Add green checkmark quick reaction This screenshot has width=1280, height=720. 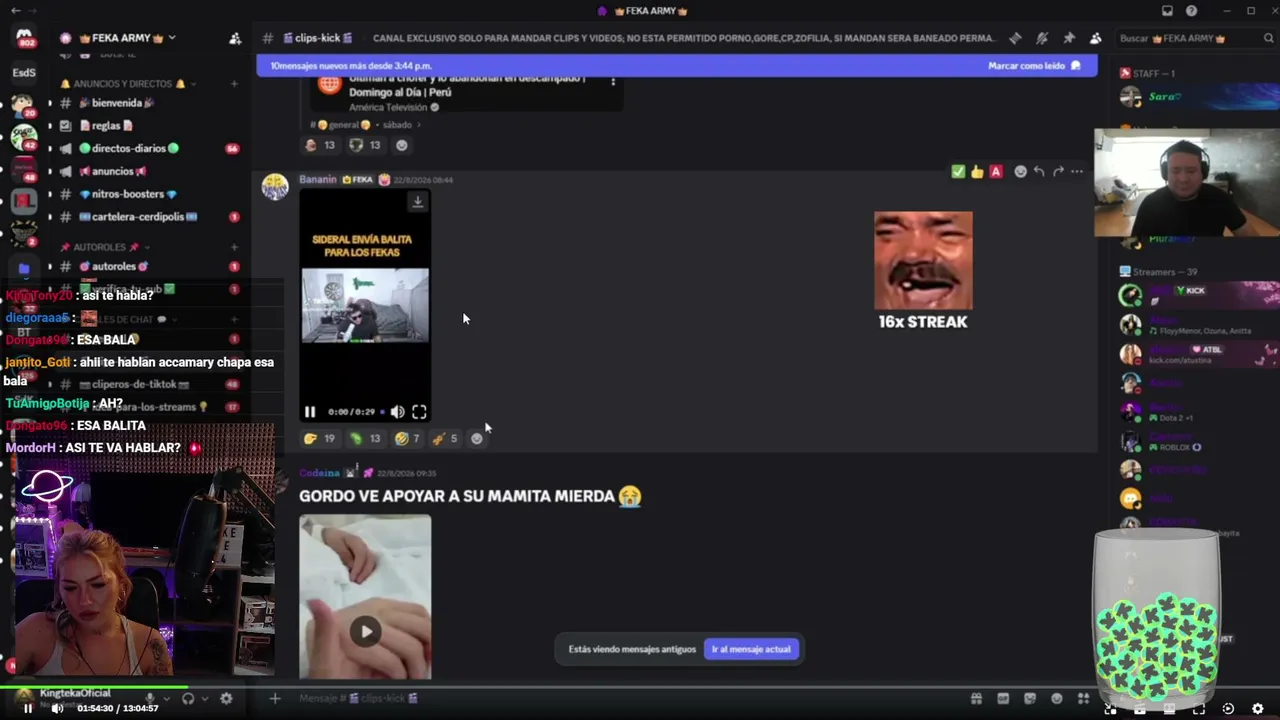[x=958, y=172]
